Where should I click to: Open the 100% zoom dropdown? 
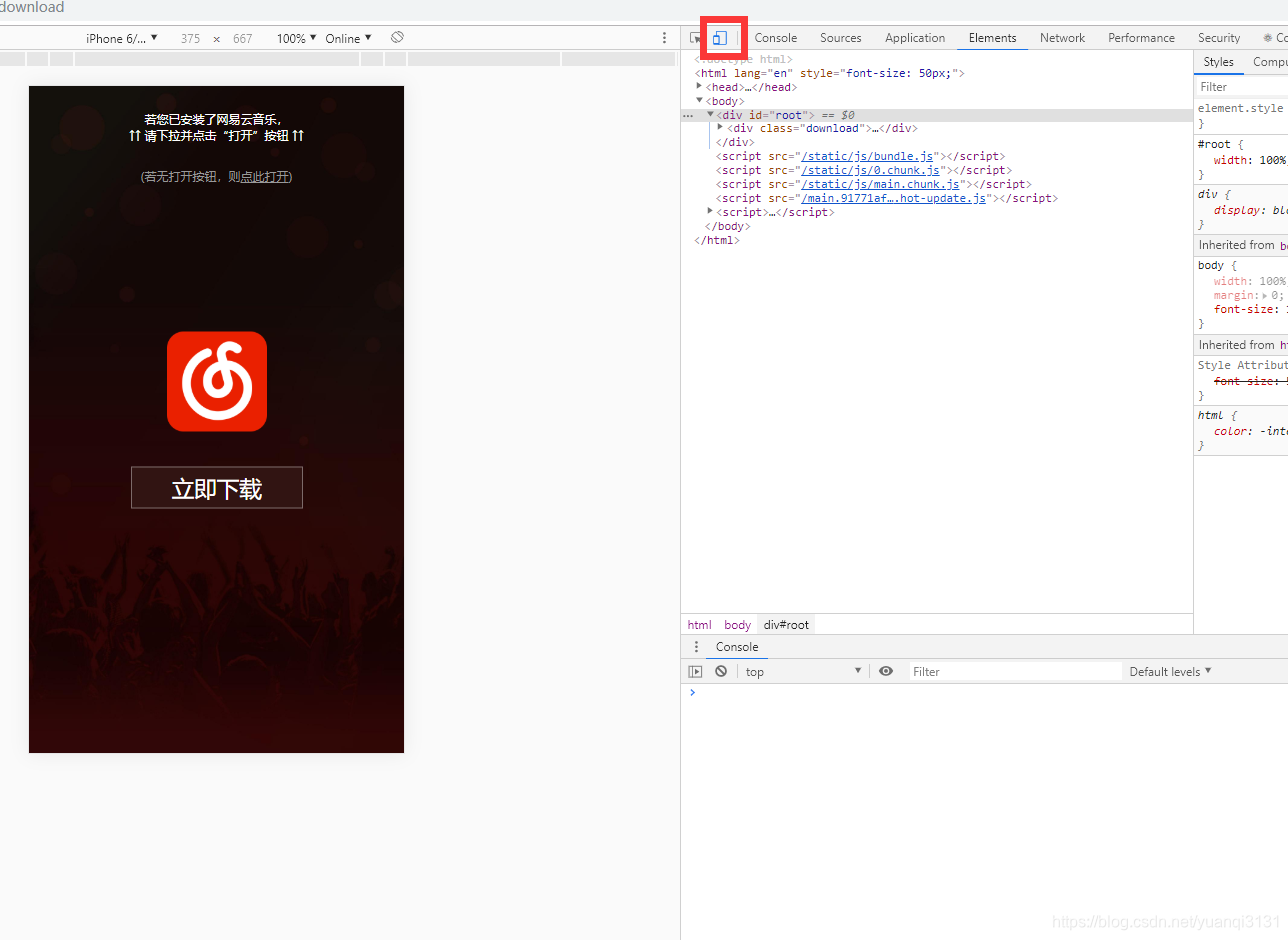296,38
